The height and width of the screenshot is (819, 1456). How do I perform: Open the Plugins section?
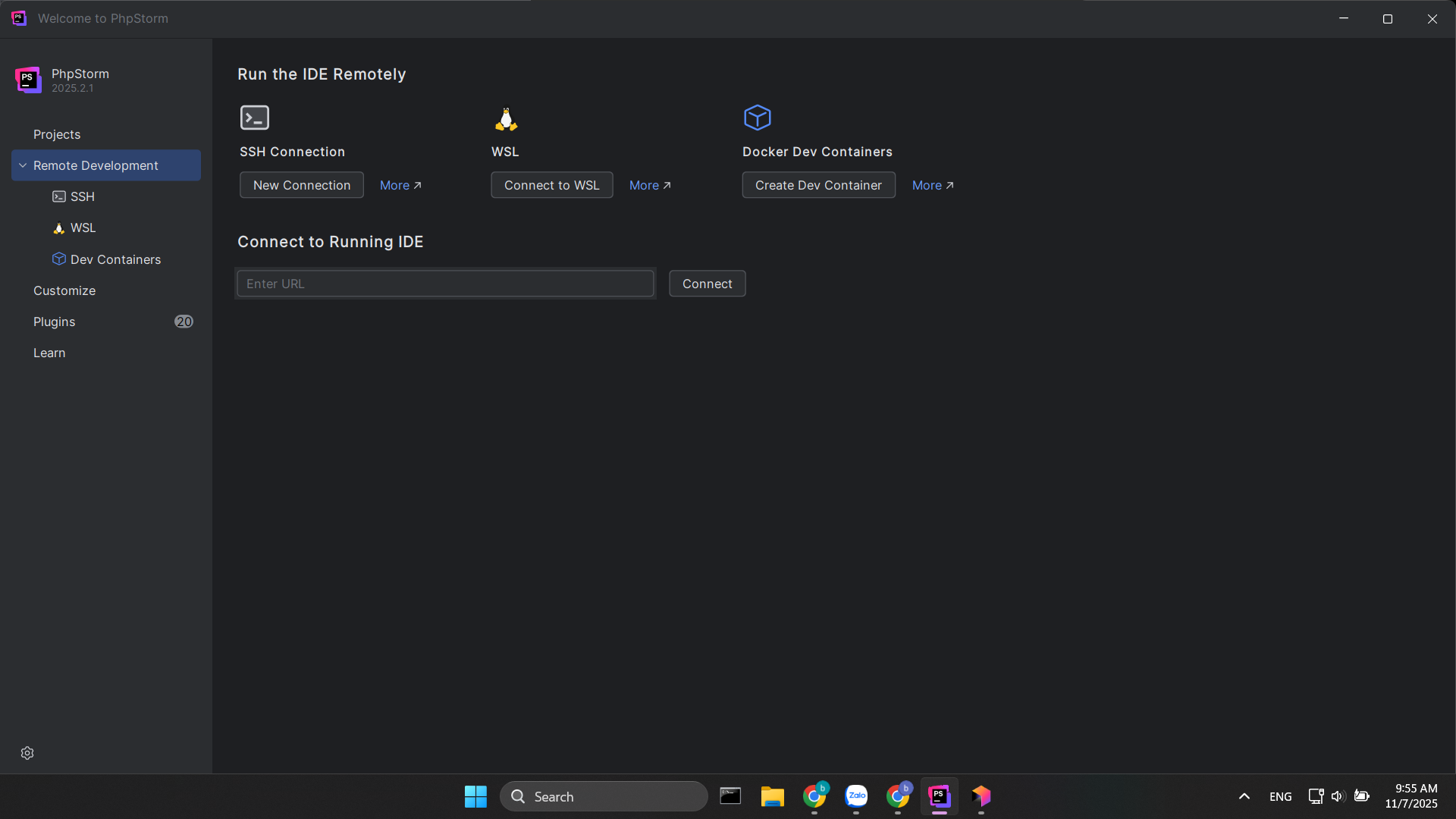[x=55, y=322]
